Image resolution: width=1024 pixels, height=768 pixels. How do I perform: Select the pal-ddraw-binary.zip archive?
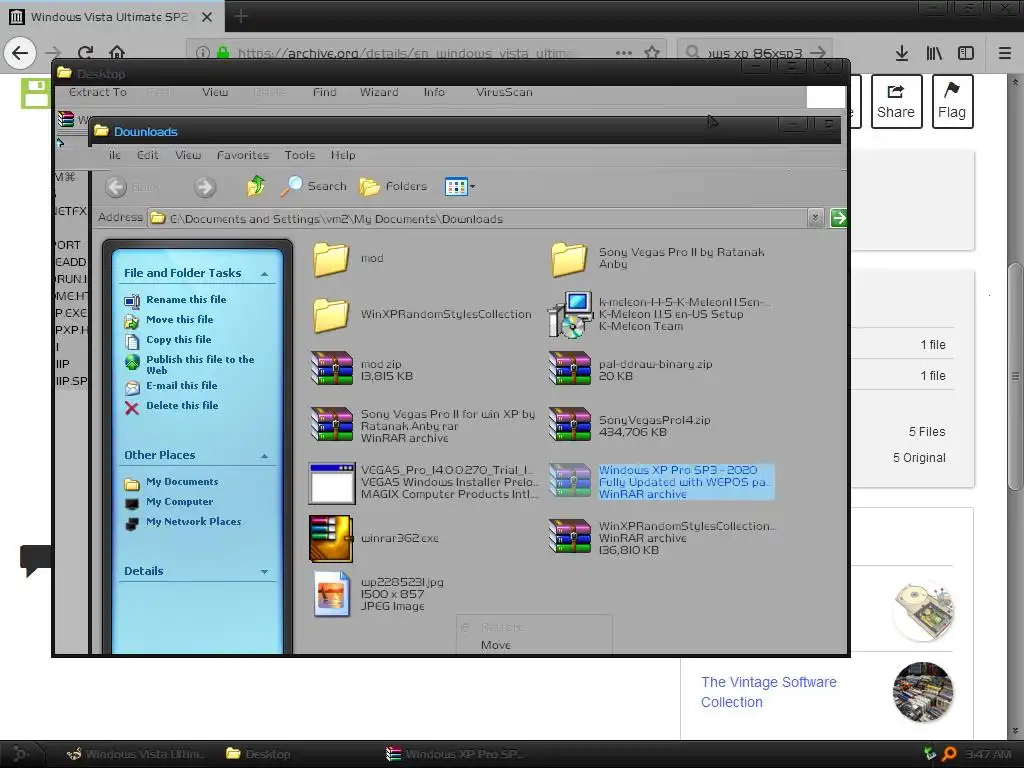(x=570, y=369)
